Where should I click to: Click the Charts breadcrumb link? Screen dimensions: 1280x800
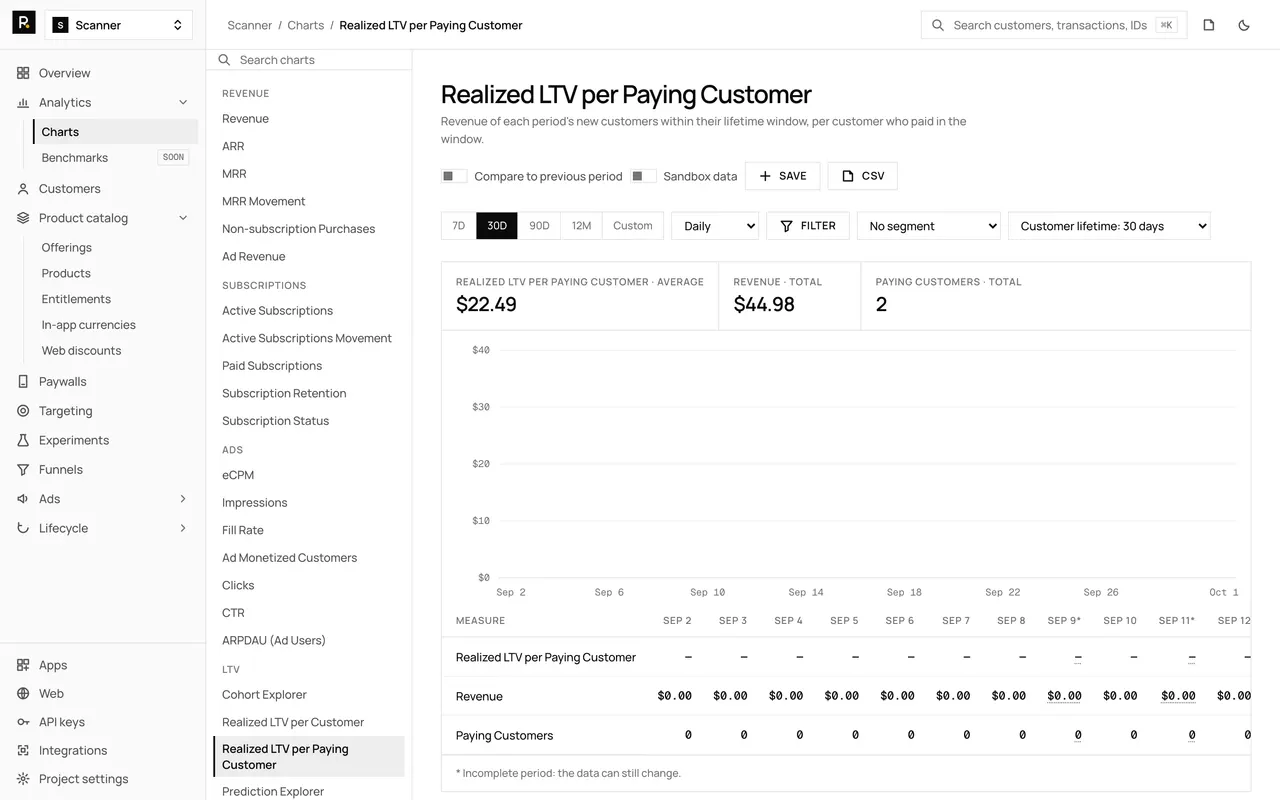[306, 25]
